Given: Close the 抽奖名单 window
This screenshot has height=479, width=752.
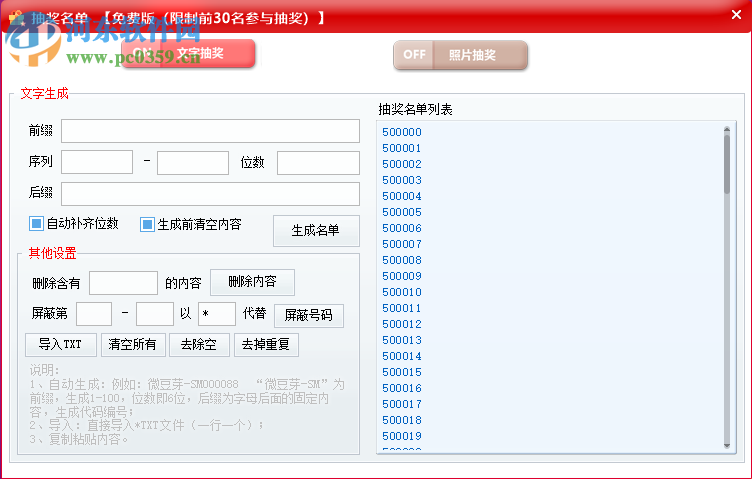Looking at the screenshot, I should tap(737, 15).
